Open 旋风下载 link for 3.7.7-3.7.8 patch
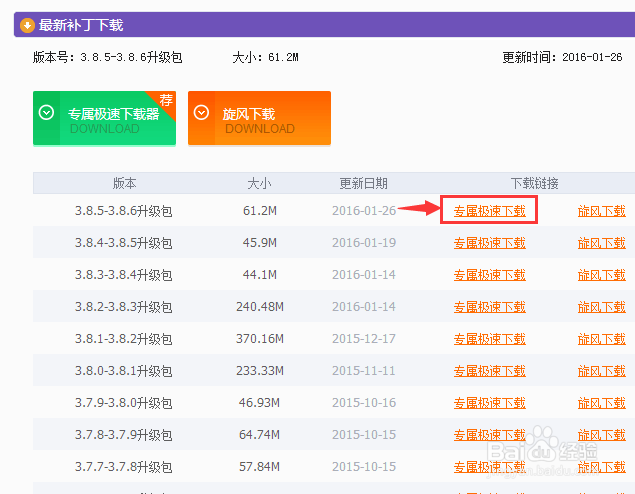The image size is (635, 494). (x=602, y=466)
